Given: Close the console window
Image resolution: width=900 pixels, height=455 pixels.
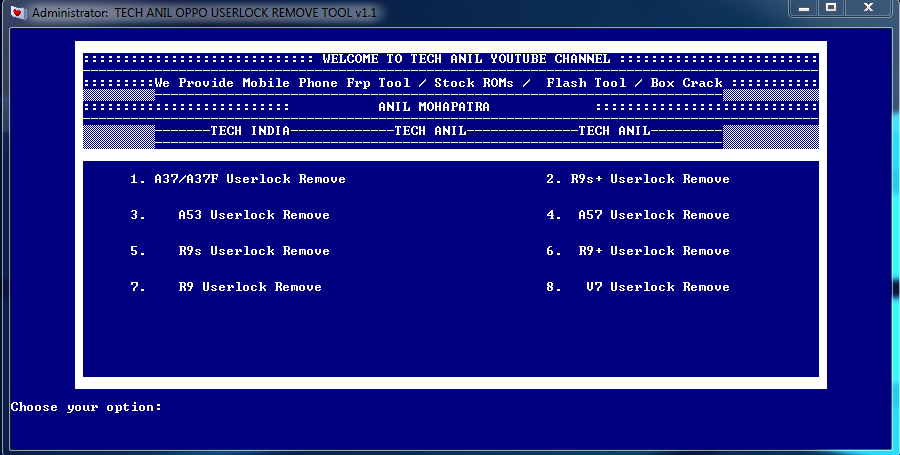Looking at the screenshot, I should tap(868, 7).
